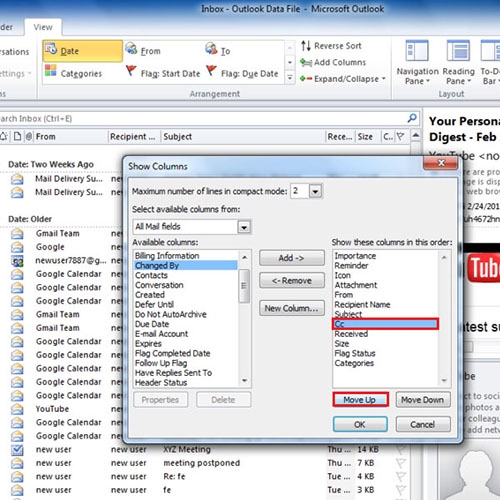Sort by Recipient column header
This screenshot has width=500, height=500.
click(134, 136)
